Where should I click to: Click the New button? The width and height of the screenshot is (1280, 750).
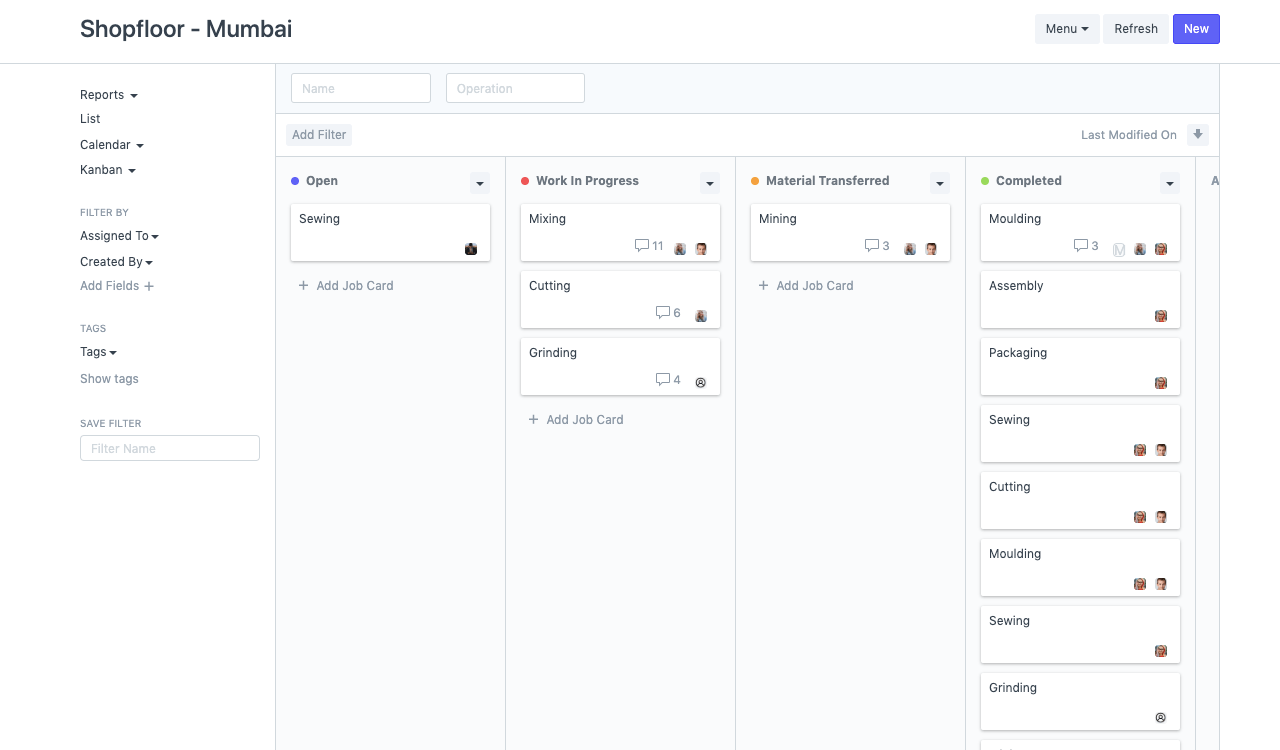(1196, 29)
